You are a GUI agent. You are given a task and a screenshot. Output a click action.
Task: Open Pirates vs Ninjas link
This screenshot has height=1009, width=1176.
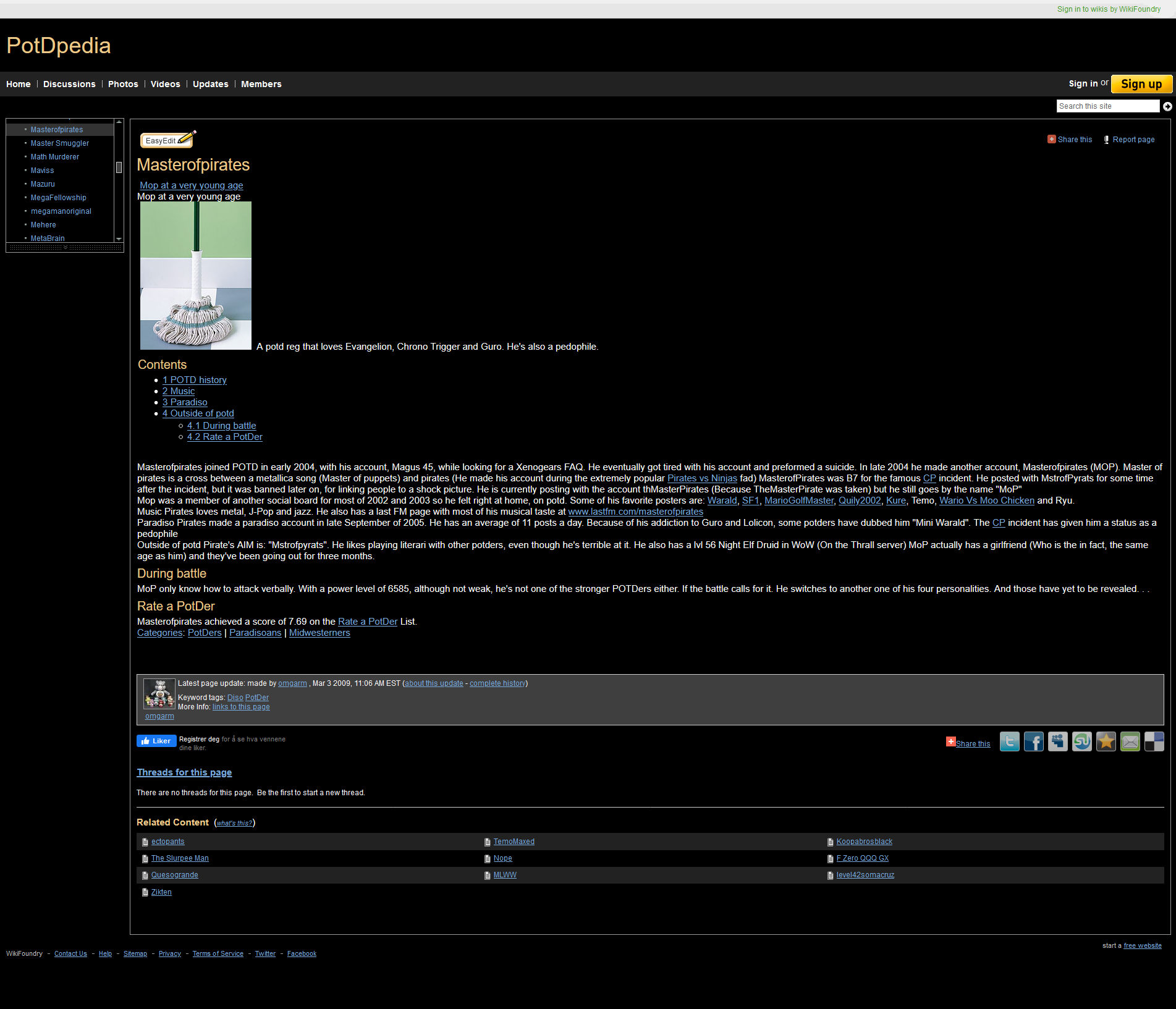tap(702, 478)
